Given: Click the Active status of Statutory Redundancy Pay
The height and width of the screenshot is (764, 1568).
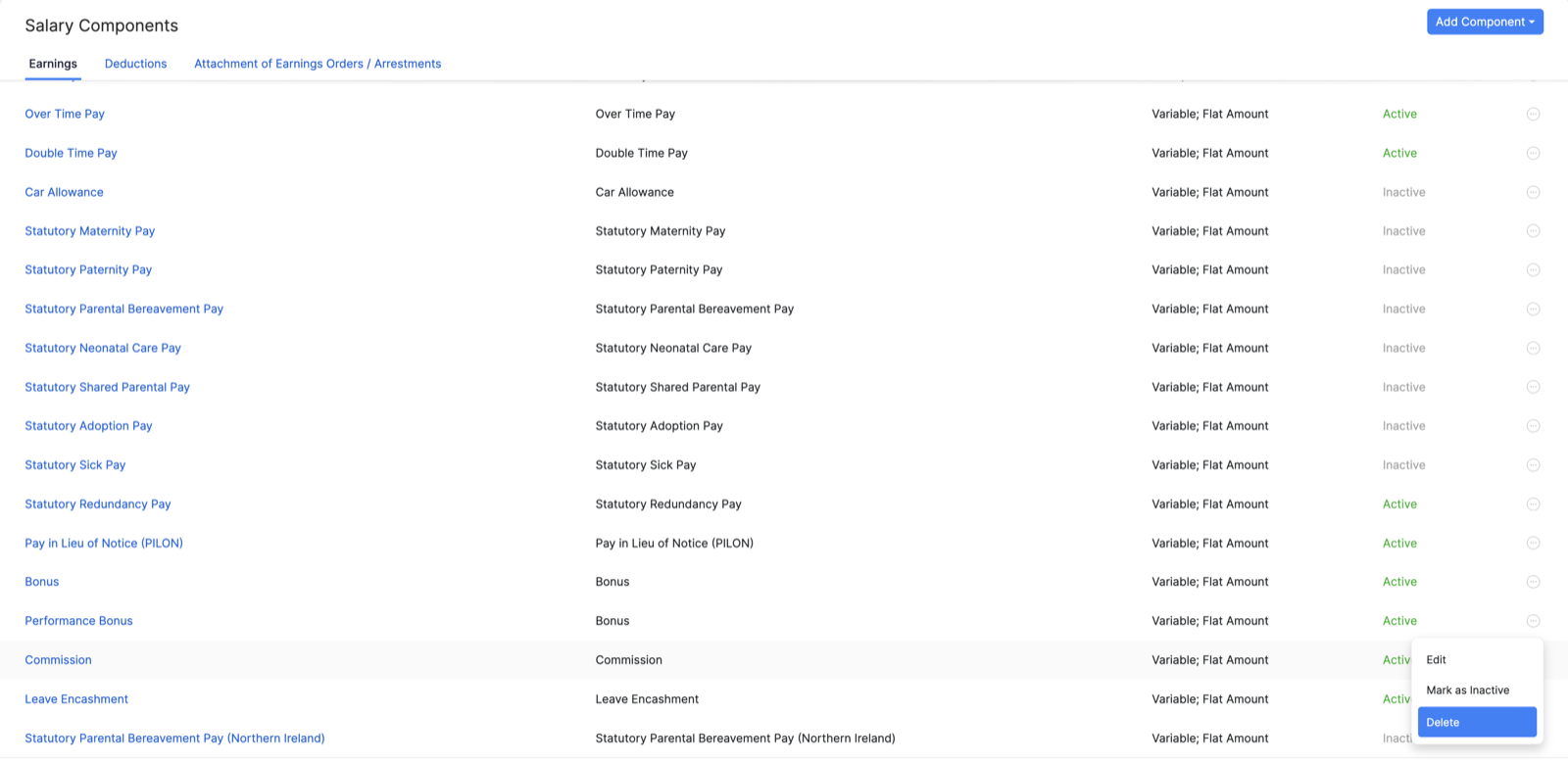Looking at the screenshot, I should 1399,504.
